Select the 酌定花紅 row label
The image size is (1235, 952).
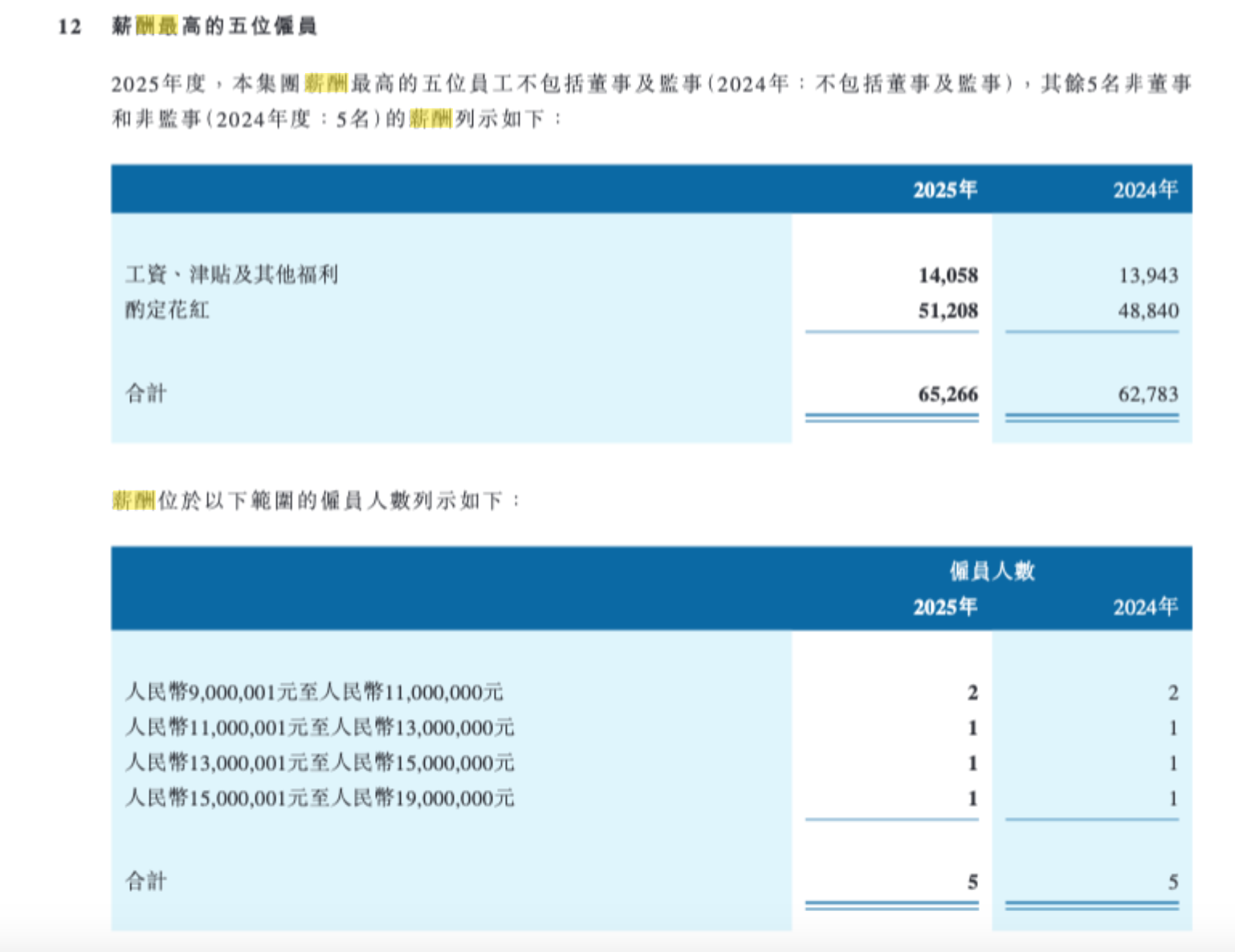167,311
